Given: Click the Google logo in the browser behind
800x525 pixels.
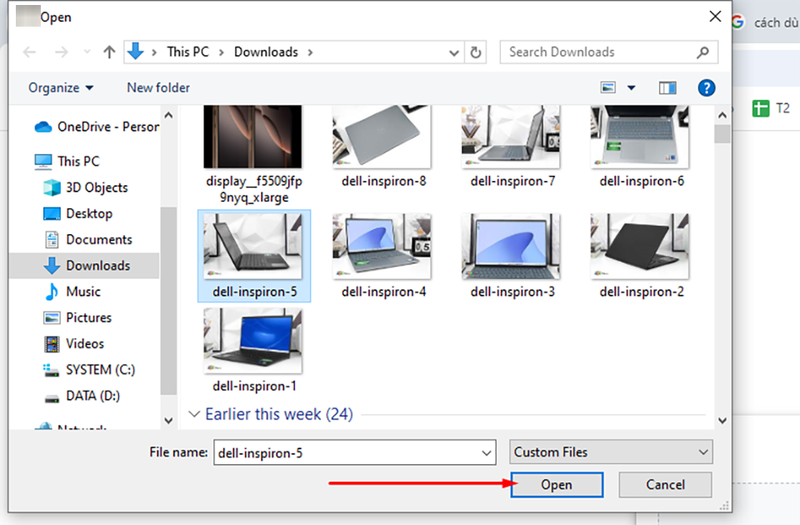Looking at the screenshot, I should [x=738, y=22].
